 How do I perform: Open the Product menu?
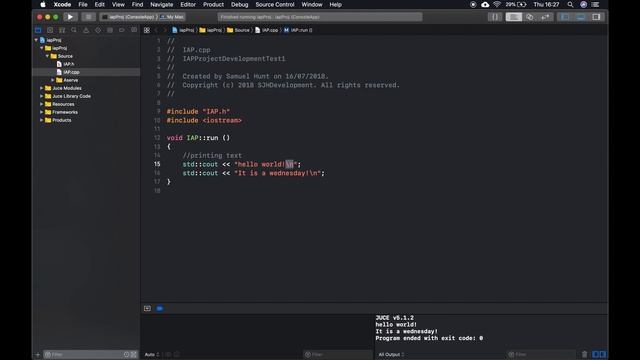pos(213,4)
